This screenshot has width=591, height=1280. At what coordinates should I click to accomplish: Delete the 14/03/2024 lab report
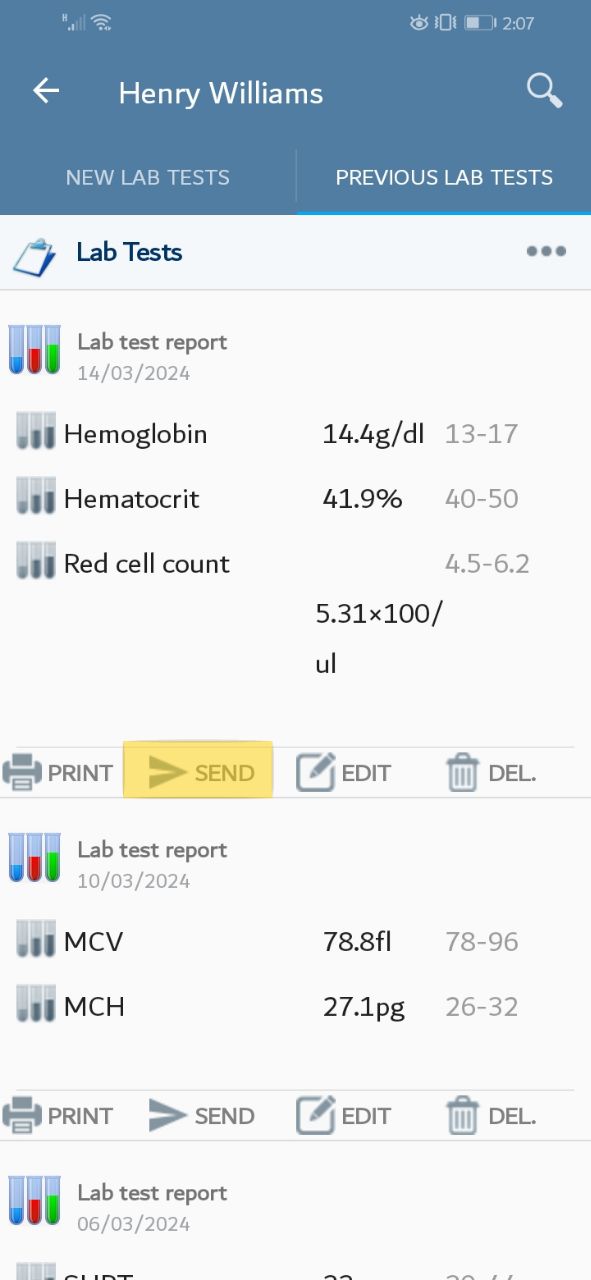tap(491, 773)
